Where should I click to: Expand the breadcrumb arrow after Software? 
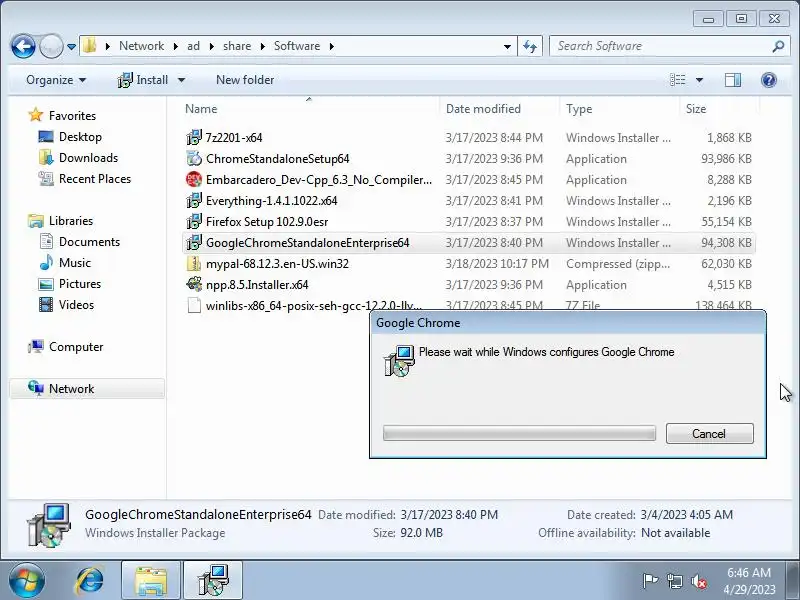[332, 46]
